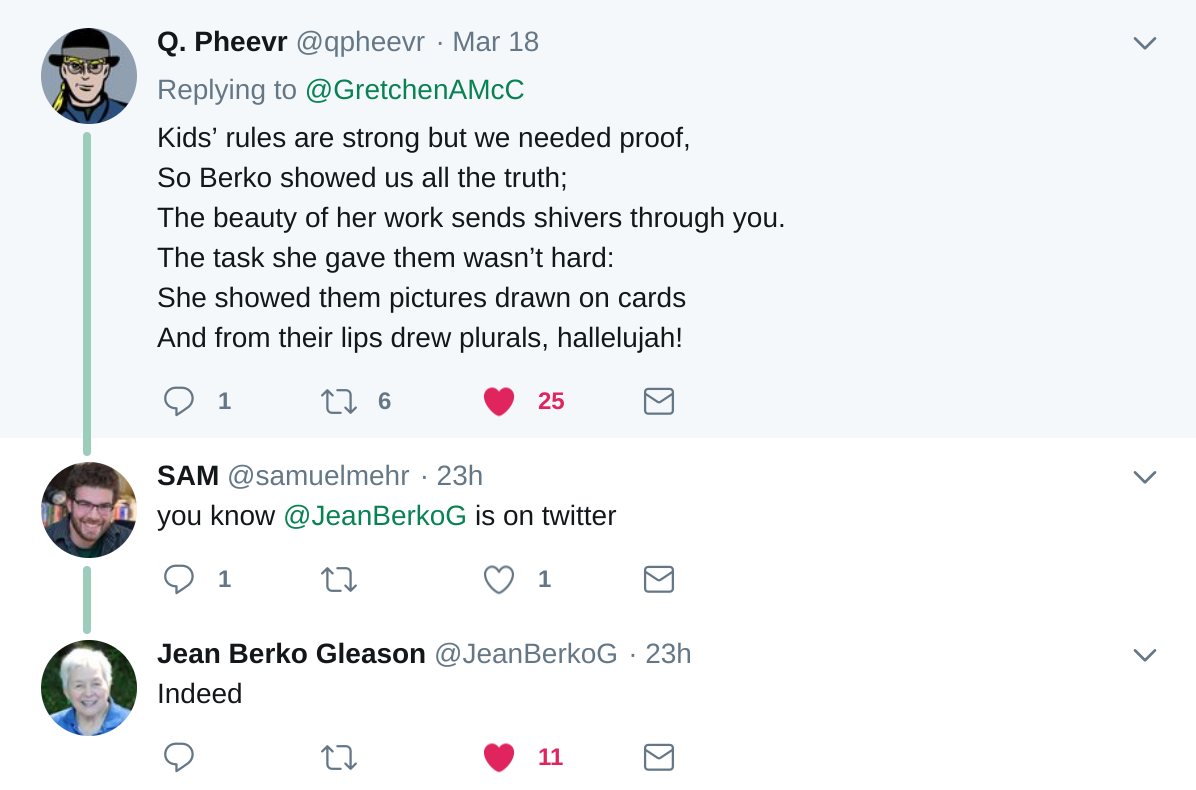Reply to SAM's tweet
Screen dimensions: 1196x790
point(179,579)
